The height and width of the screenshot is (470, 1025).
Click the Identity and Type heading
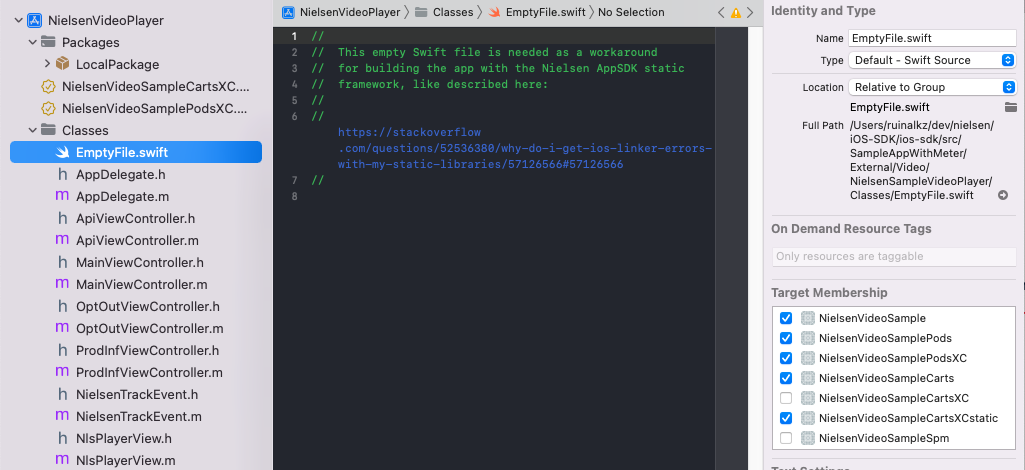click(x=824, y=11)
